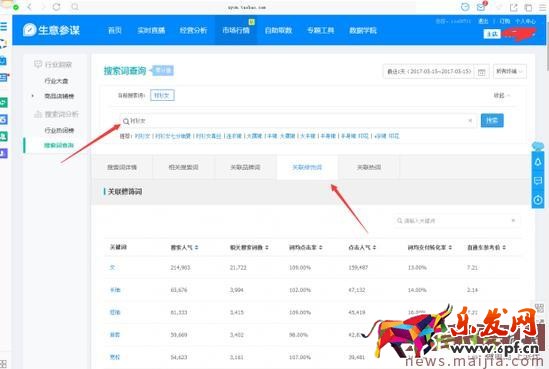Click the 214,903 table cell

(x=180, y=267)
